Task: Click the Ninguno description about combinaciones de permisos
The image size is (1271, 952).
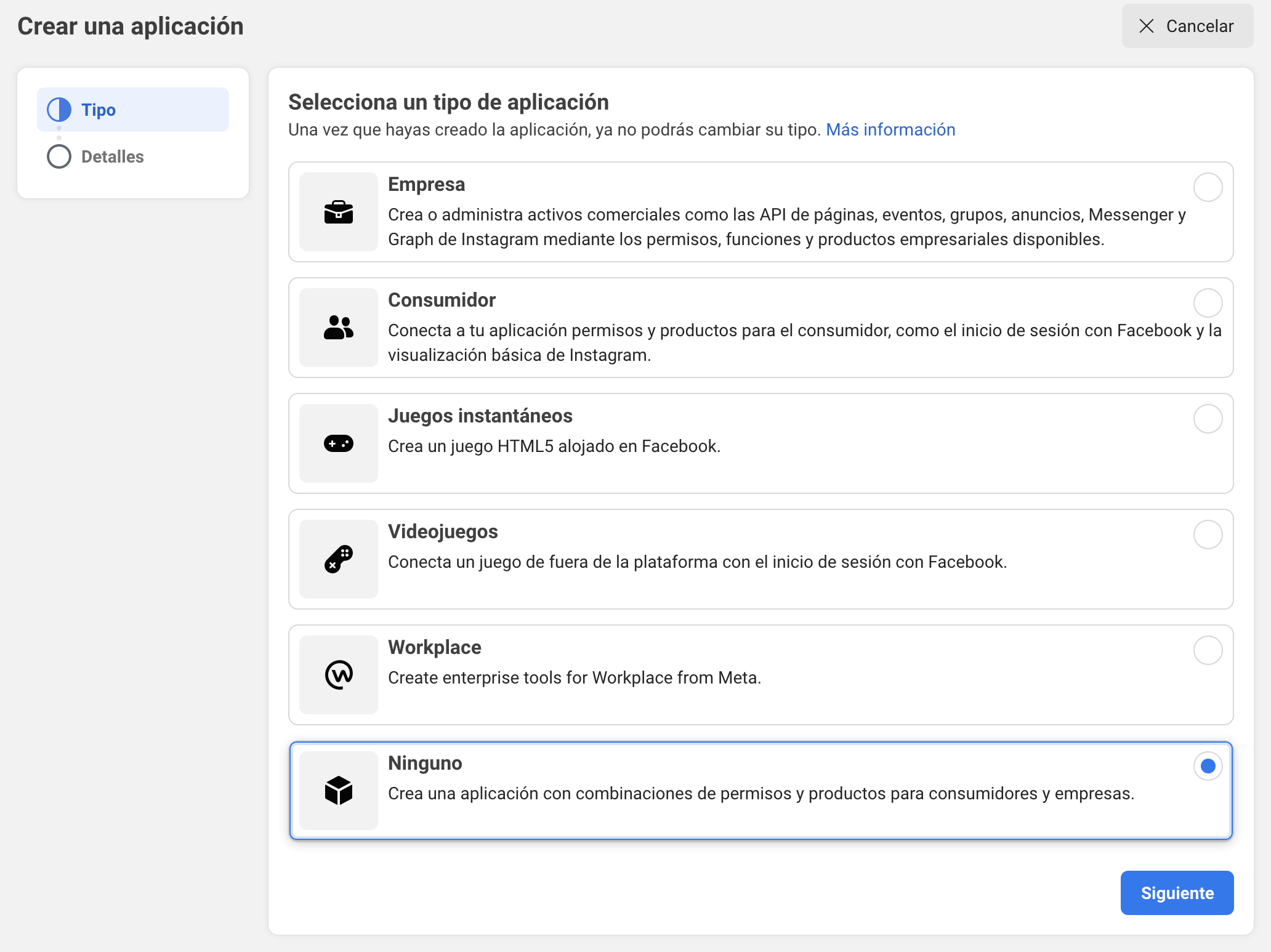Action: pos(761,793)
